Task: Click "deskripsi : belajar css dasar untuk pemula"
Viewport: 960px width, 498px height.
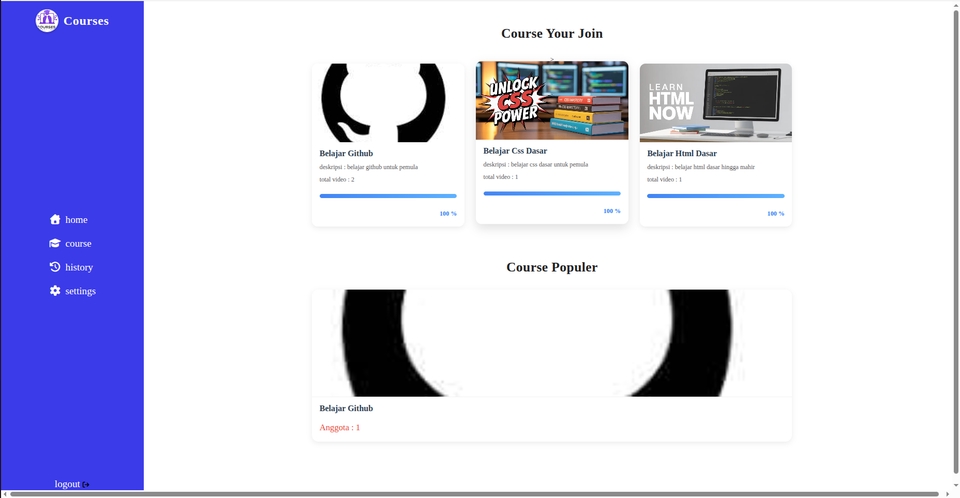Action: tap(536, 164)
